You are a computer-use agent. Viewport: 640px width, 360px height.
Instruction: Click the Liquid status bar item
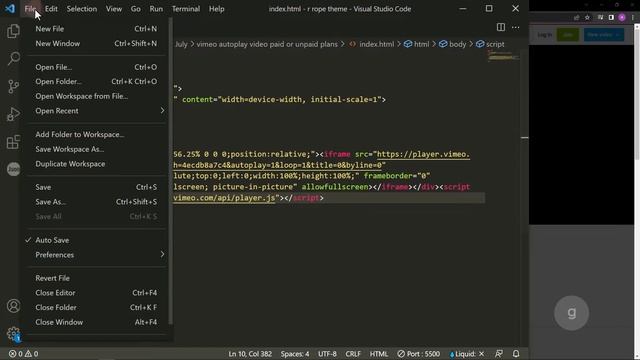tap(466, 354)
